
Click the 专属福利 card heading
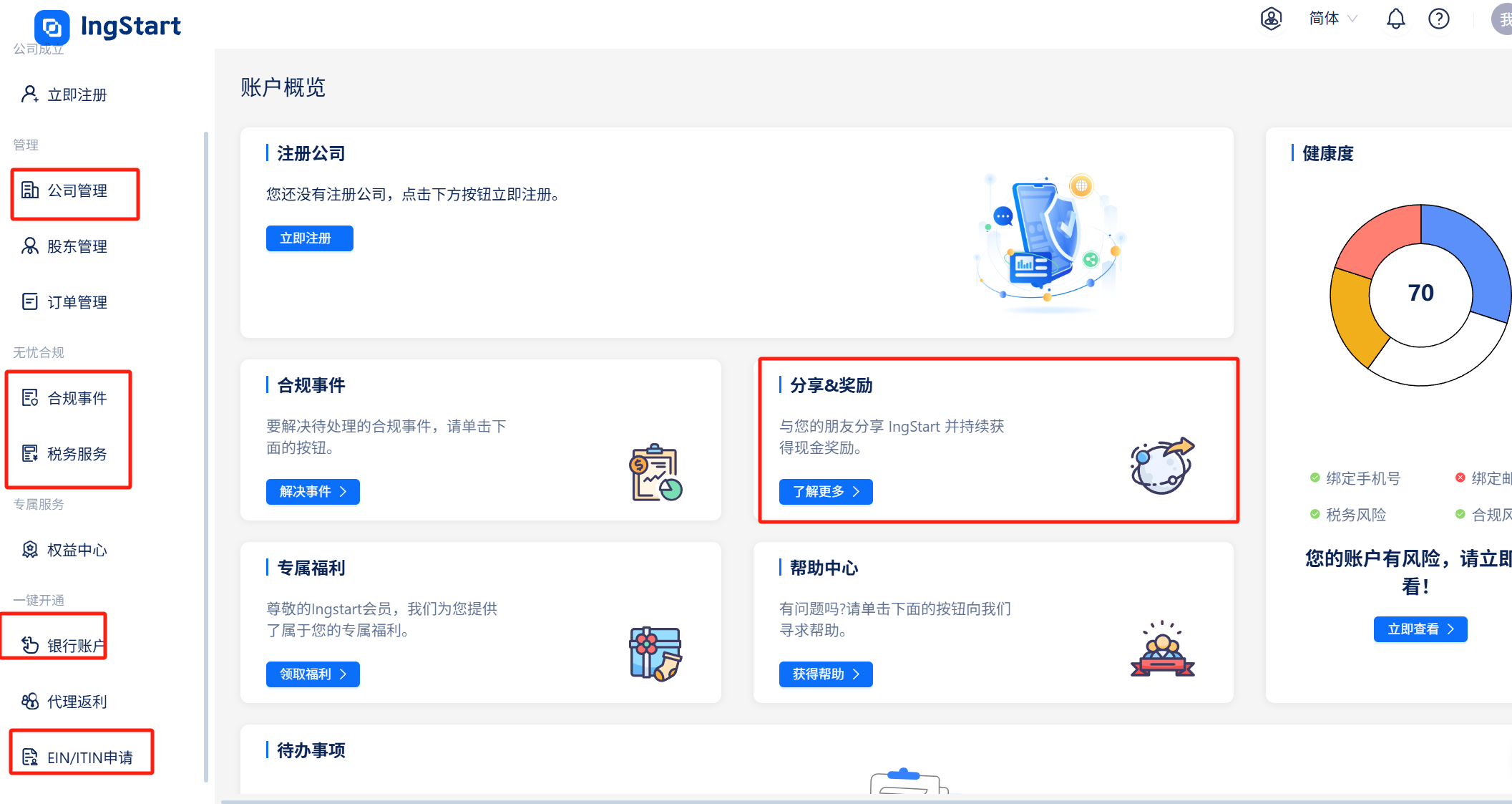(311, 568)
